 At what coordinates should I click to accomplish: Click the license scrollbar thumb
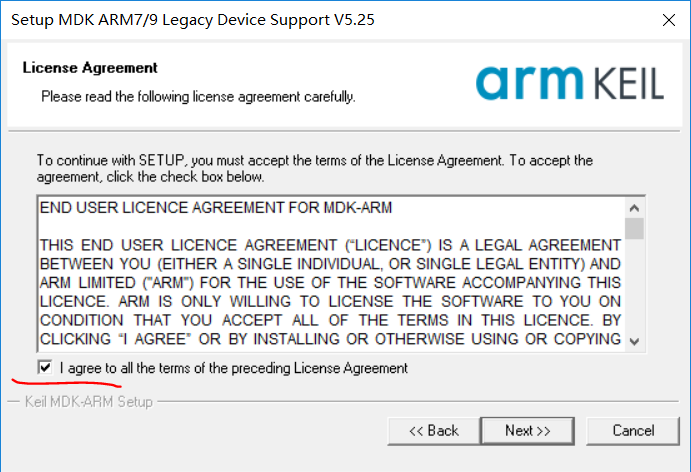point(635,229)
